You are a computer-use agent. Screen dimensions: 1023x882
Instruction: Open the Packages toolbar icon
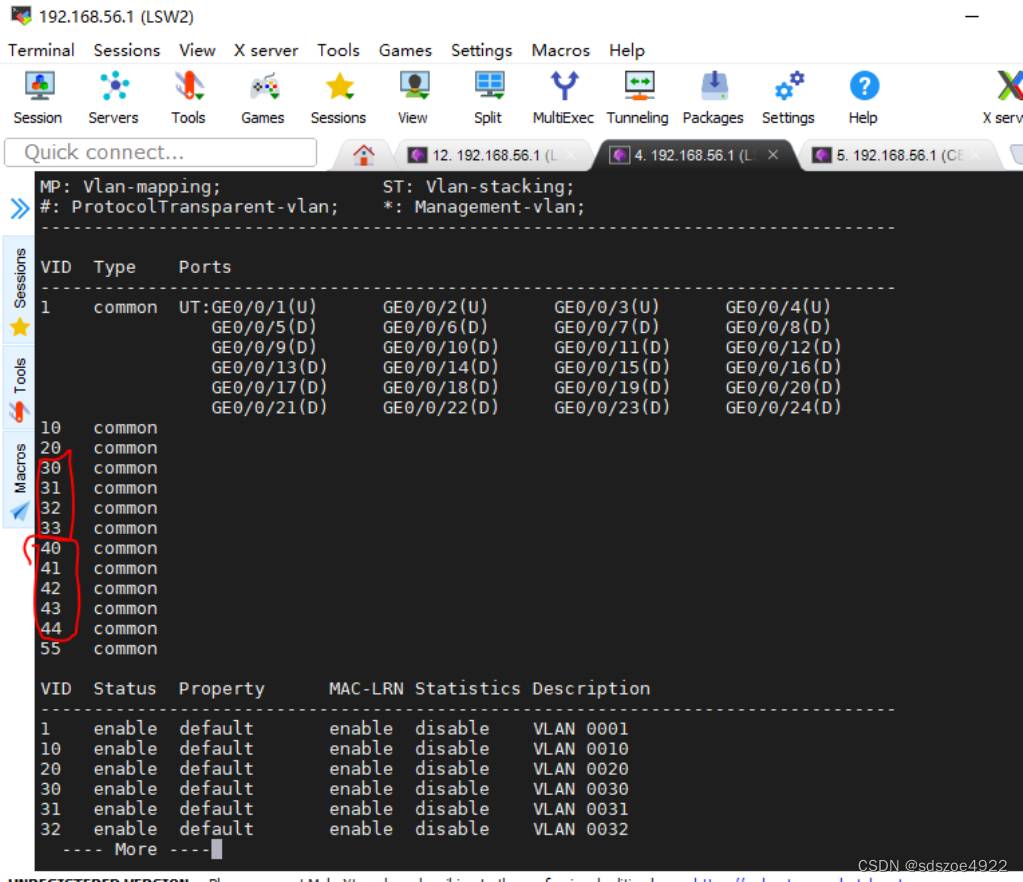pyautogui.click(x=713, y=98)
